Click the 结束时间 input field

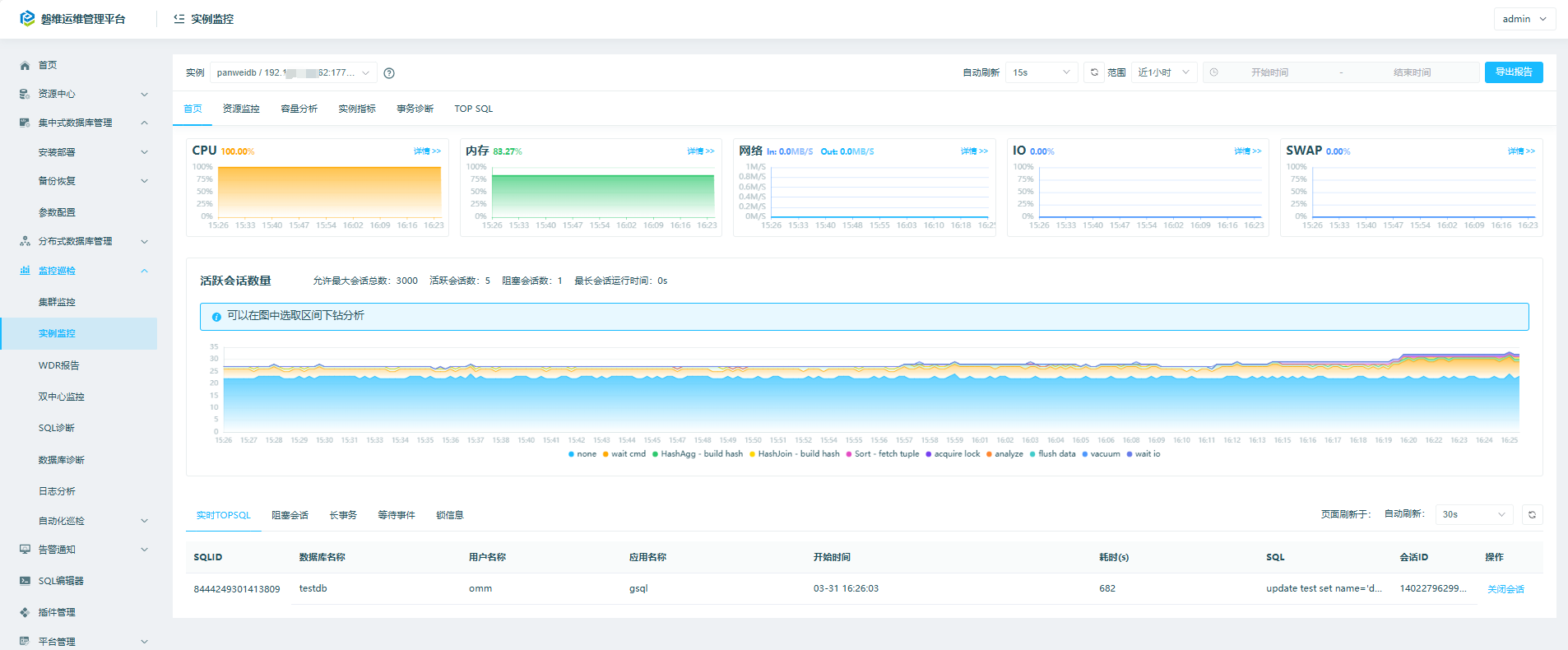tap(1412, 72)
